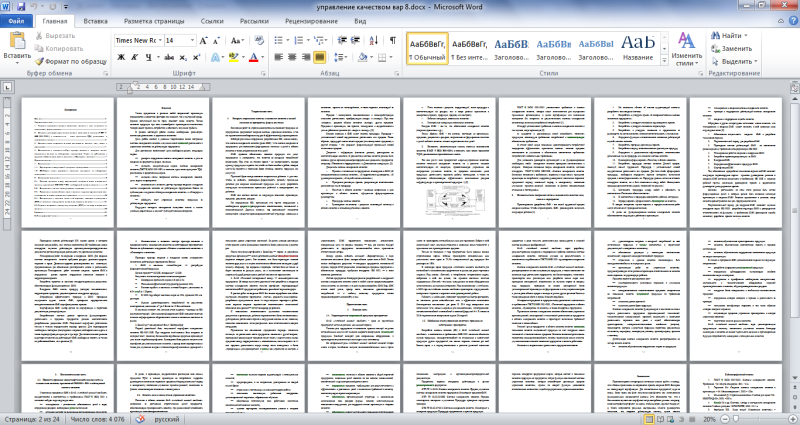
Task: Toggle show paragraph marks (¶)
Action: click(x=392, y=40)
